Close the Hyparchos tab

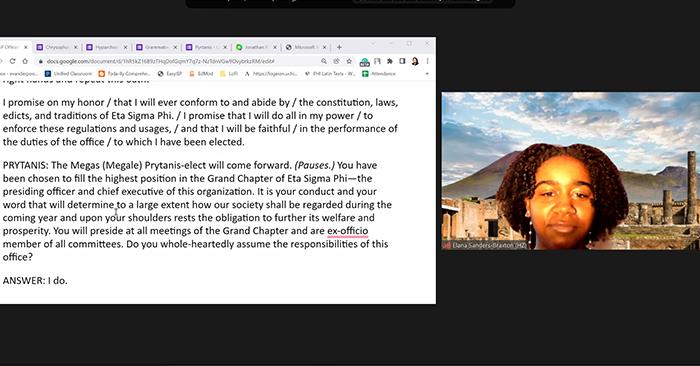pos(125,47)
